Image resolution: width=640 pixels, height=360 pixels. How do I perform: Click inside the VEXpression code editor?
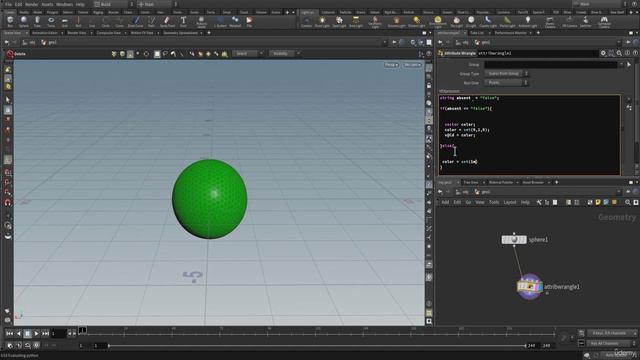click(529, 135)
